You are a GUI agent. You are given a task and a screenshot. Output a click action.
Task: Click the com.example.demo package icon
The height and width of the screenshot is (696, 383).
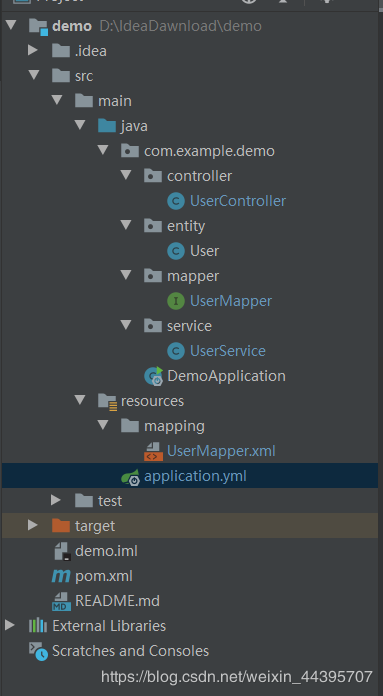(x=130, y=151)
